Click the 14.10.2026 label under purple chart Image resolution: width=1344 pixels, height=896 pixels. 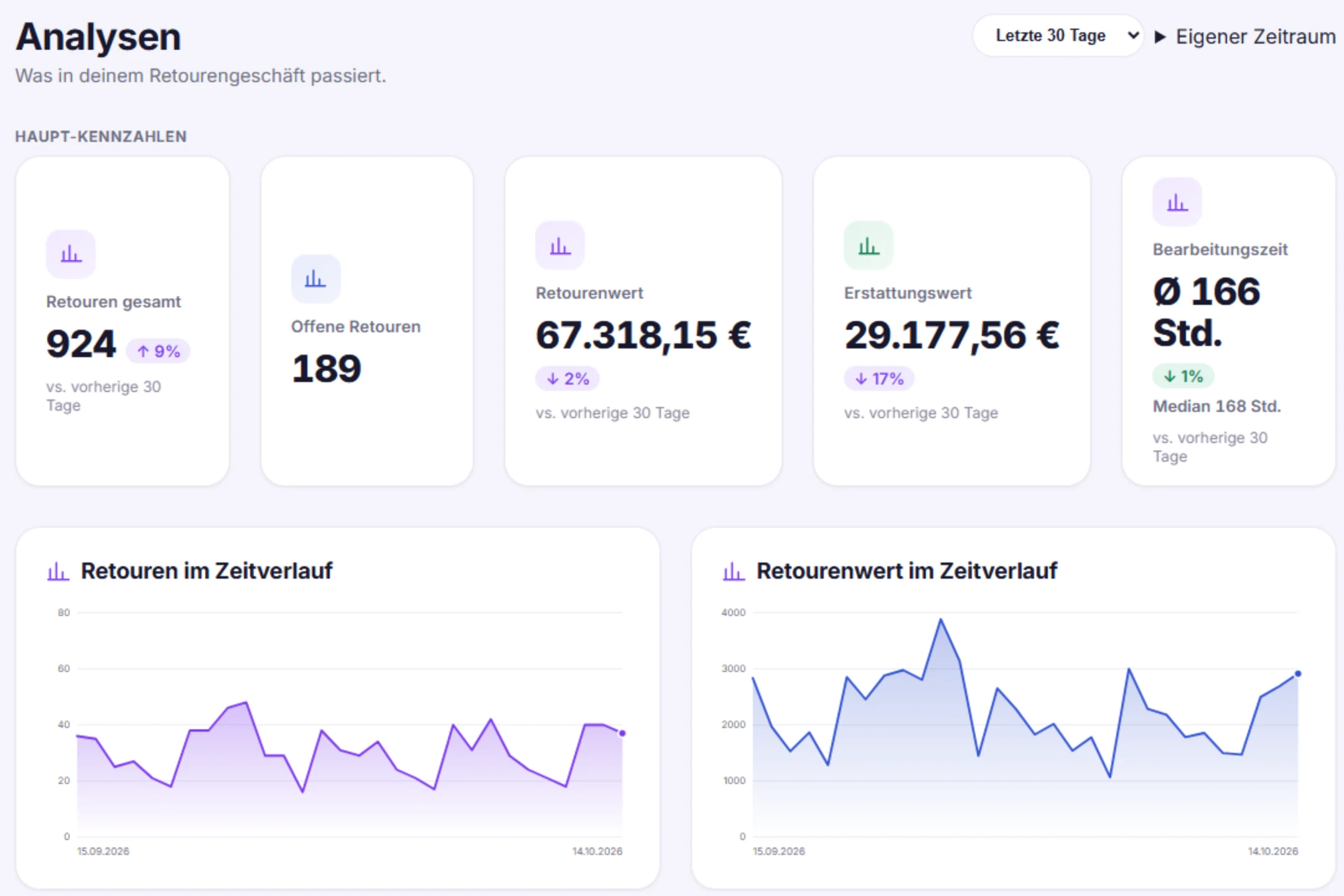pos(597,851)
